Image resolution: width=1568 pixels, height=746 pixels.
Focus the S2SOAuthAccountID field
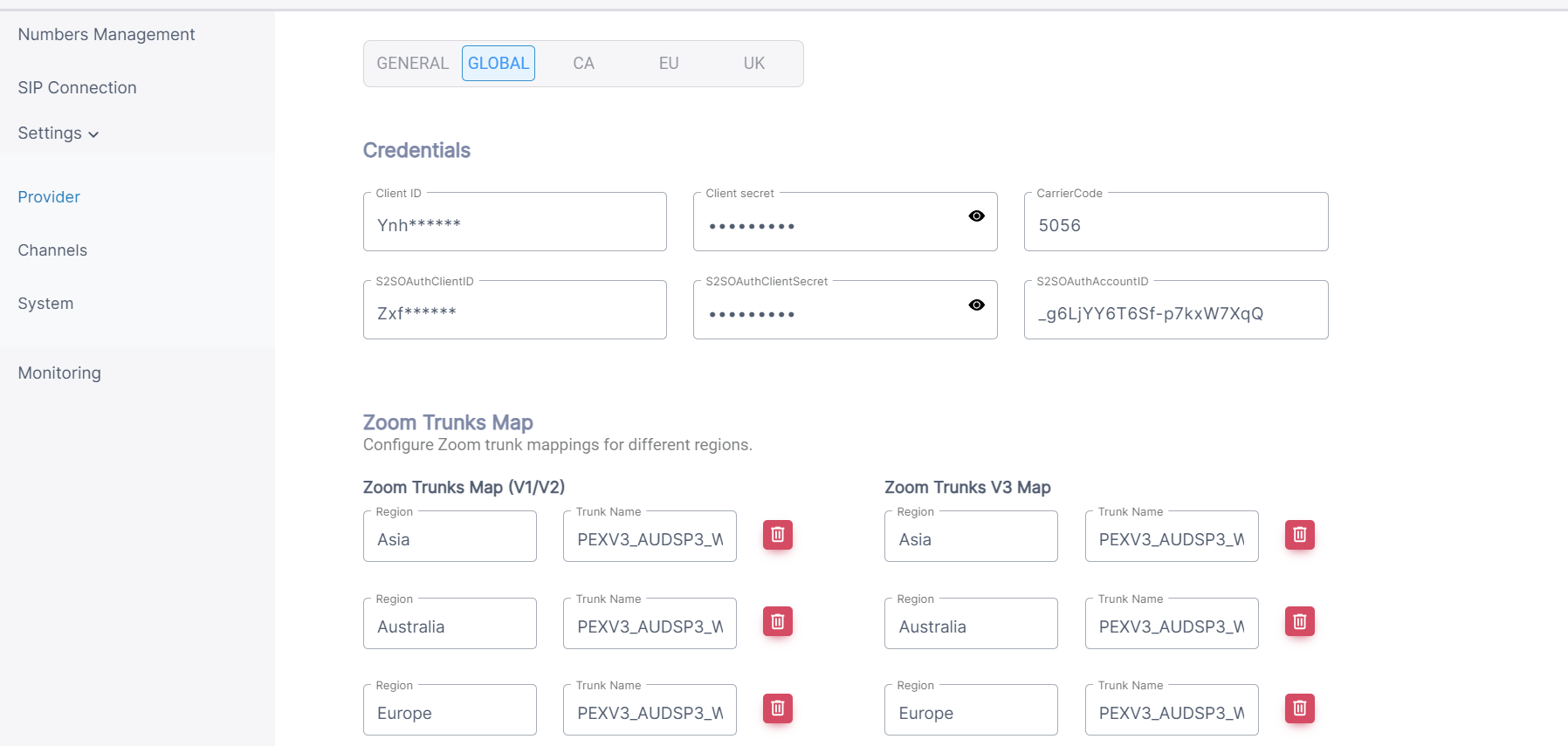1175,313
